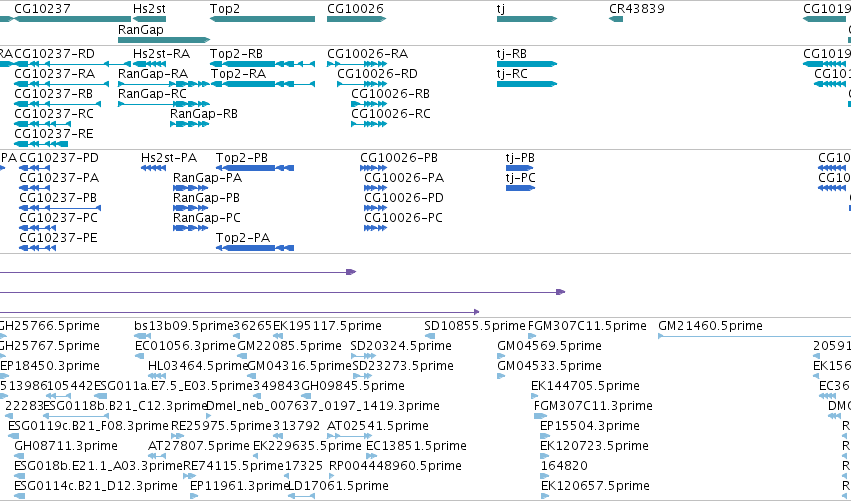Select protein RanGap-PC
The image size is (851, 501).
point(207,218)
